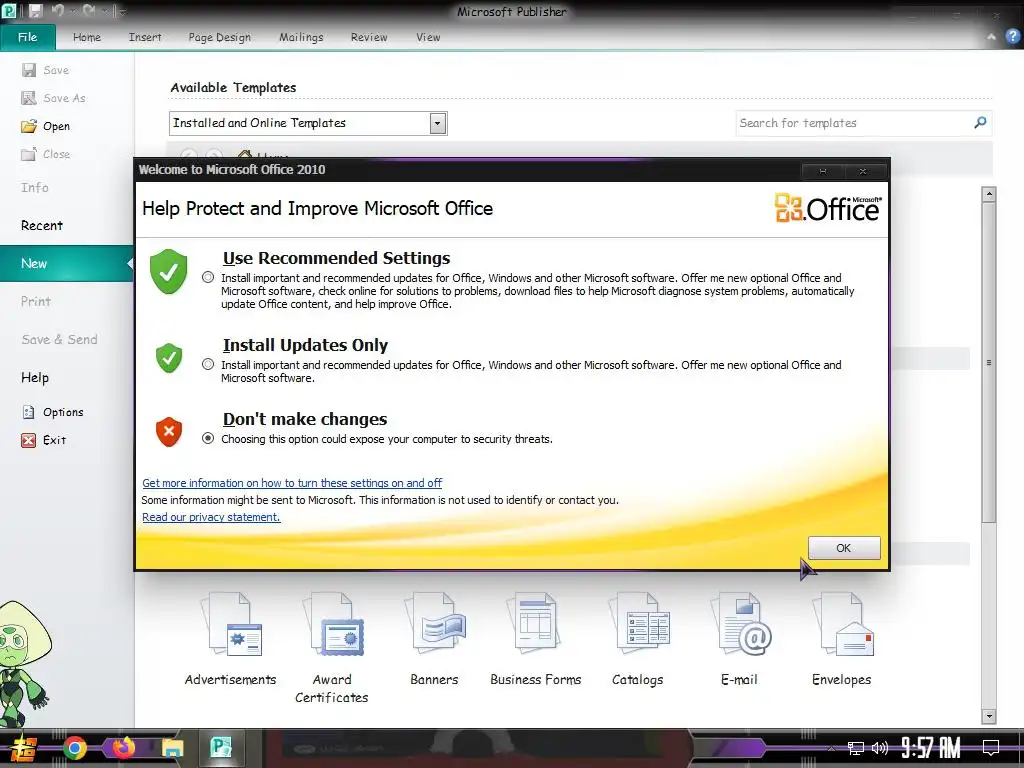The height and width of the screenshot is (768, 1024).
Task: Minimize the ribbon with the caret icon
Action: click(991, 37)
